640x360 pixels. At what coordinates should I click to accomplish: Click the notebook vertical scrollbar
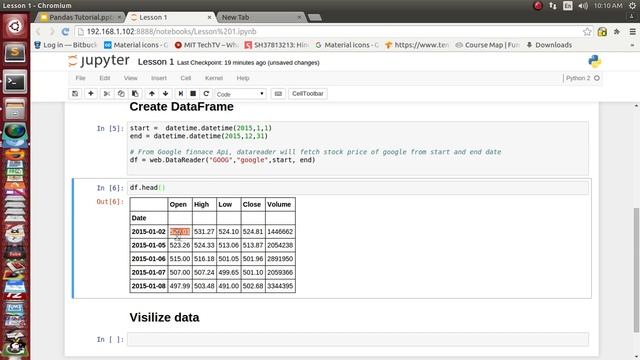coord(636,269)
